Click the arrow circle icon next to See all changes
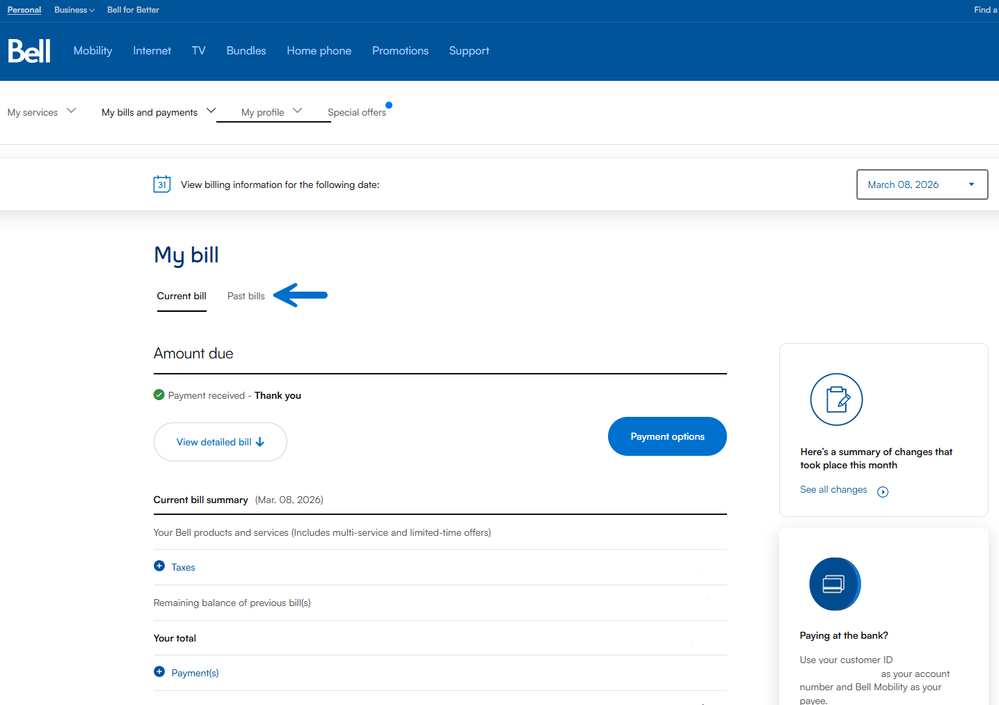The image size is (999, 705). [x=882, y=491]
